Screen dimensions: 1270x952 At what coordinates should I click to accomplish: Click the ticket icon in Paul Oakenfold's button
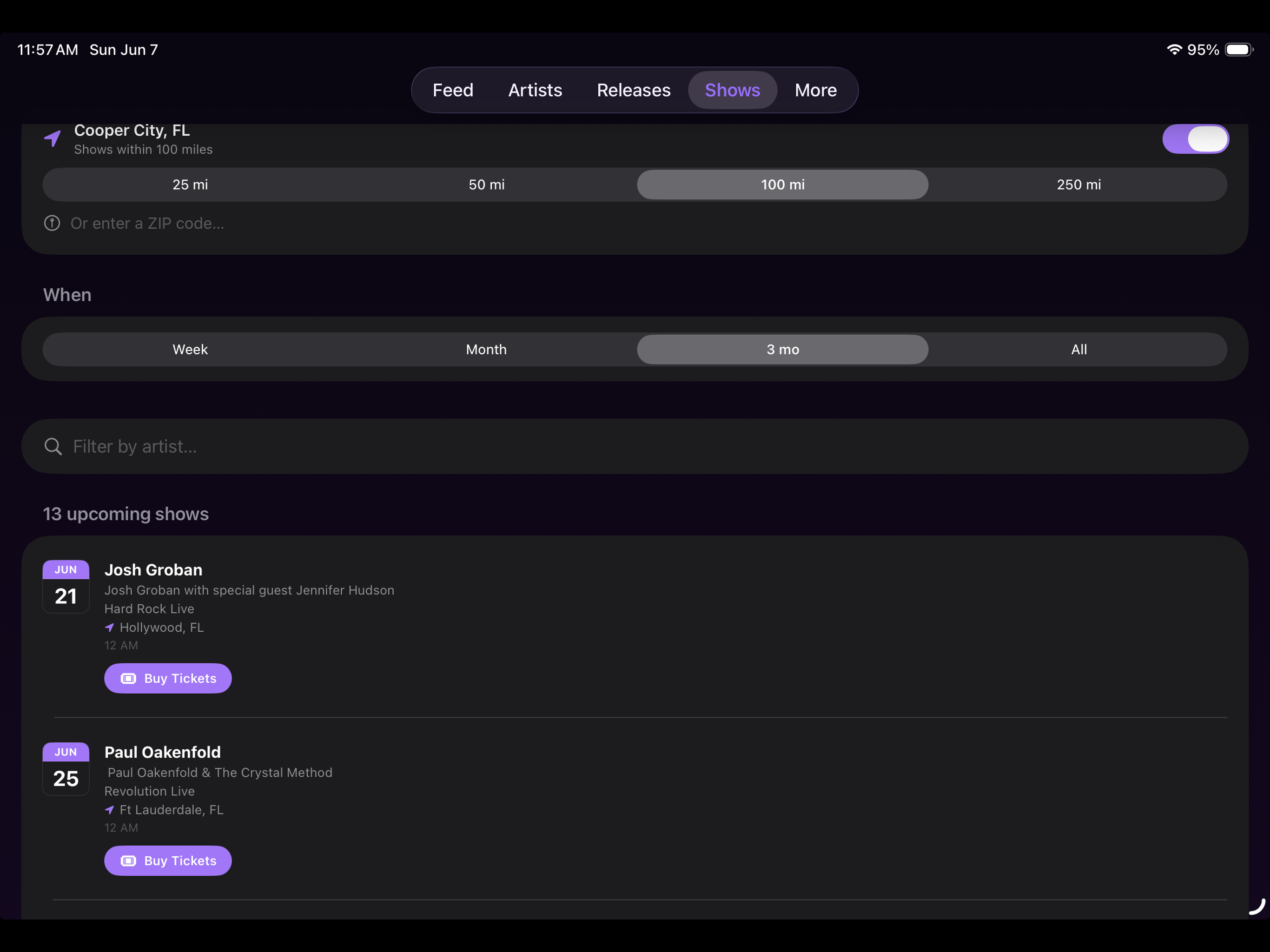pyautogui.click(x=129, y=860)
